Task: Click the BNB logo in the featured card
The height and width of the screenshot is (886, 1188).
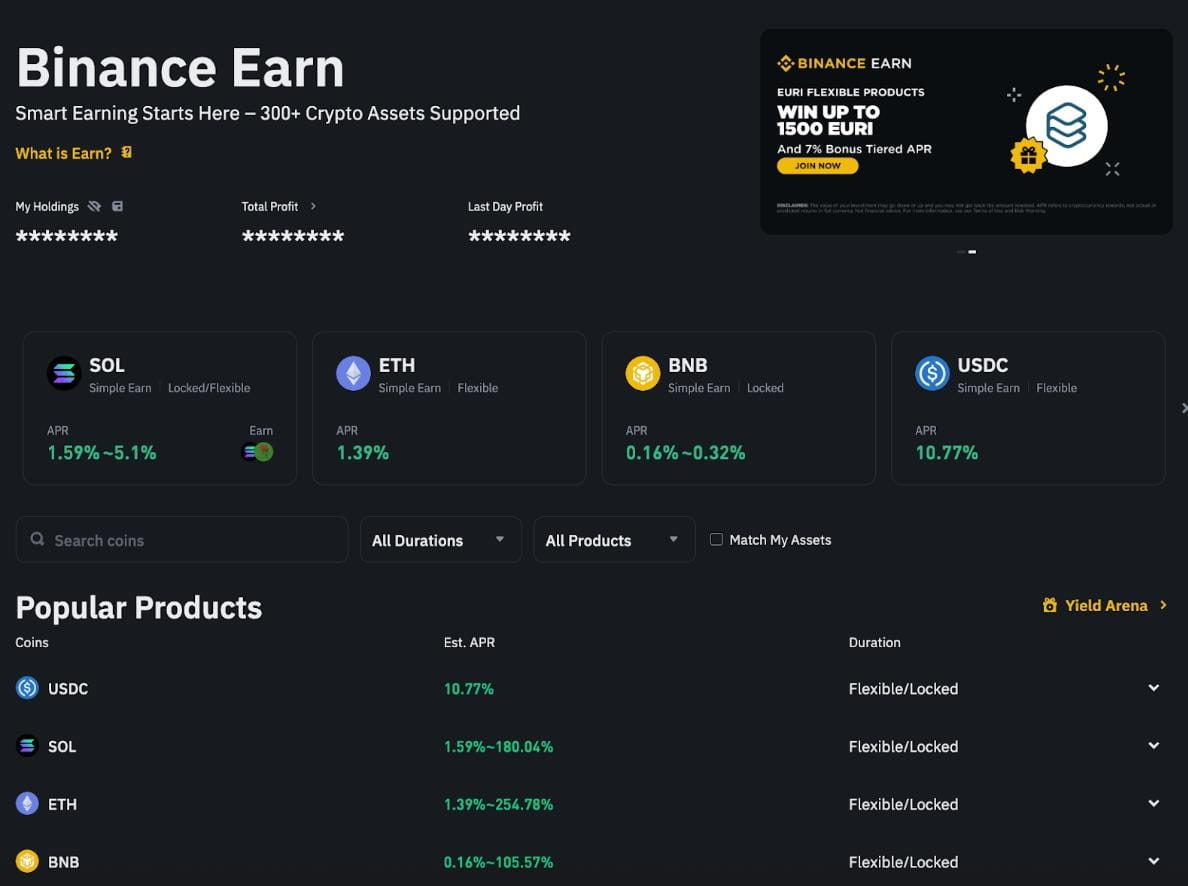Action: (642, 373)
